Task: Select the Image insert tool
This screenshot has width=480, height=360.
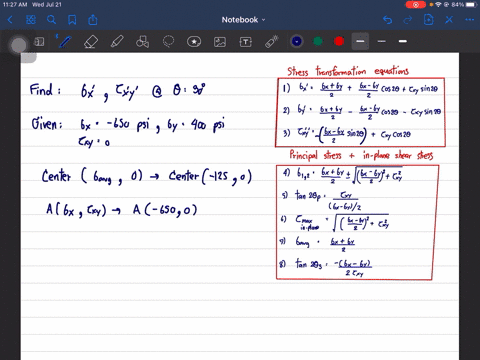Action: pyautogui.click(x=220, y=42)
